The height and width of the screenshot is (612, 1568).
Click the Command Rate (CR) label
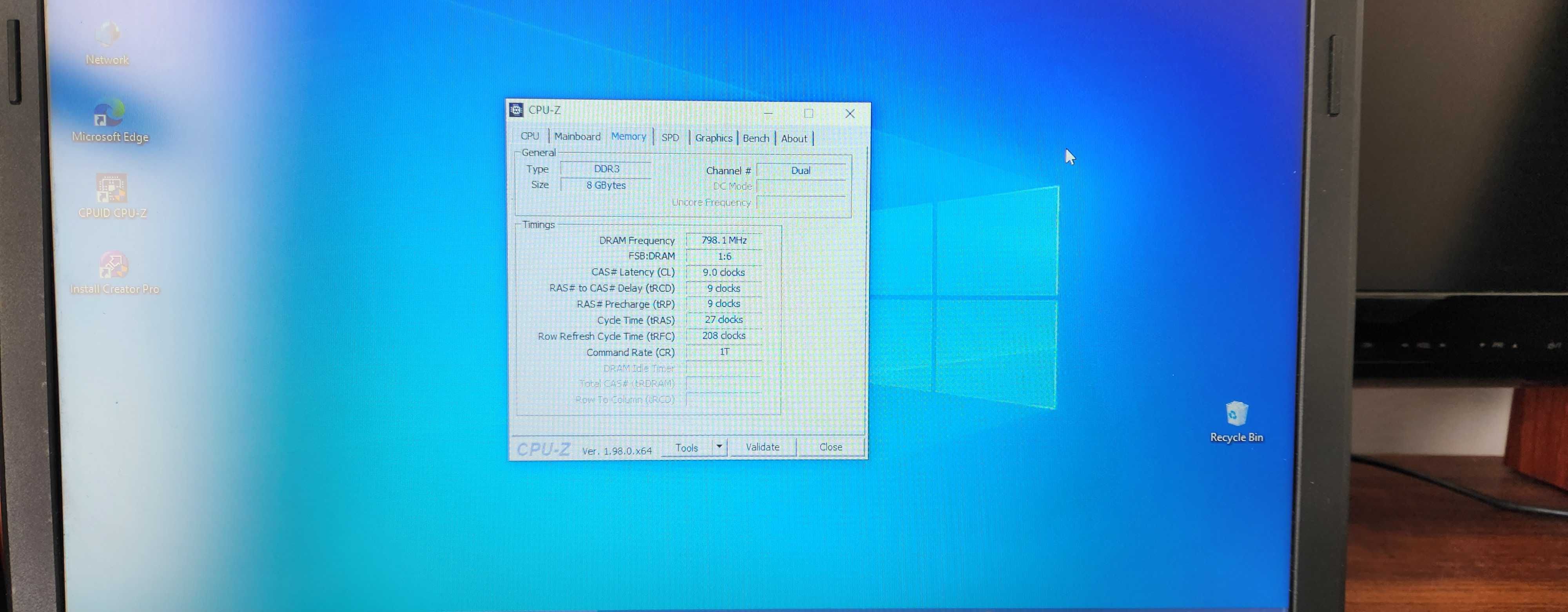tap(631, 353)
